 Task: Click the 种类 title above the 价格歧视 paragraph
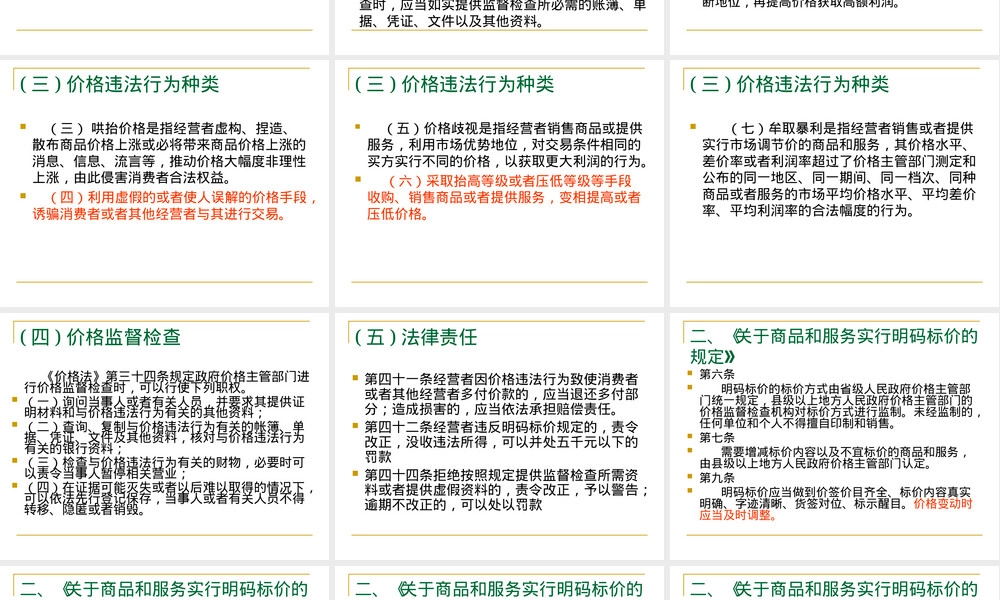point(455,84)
